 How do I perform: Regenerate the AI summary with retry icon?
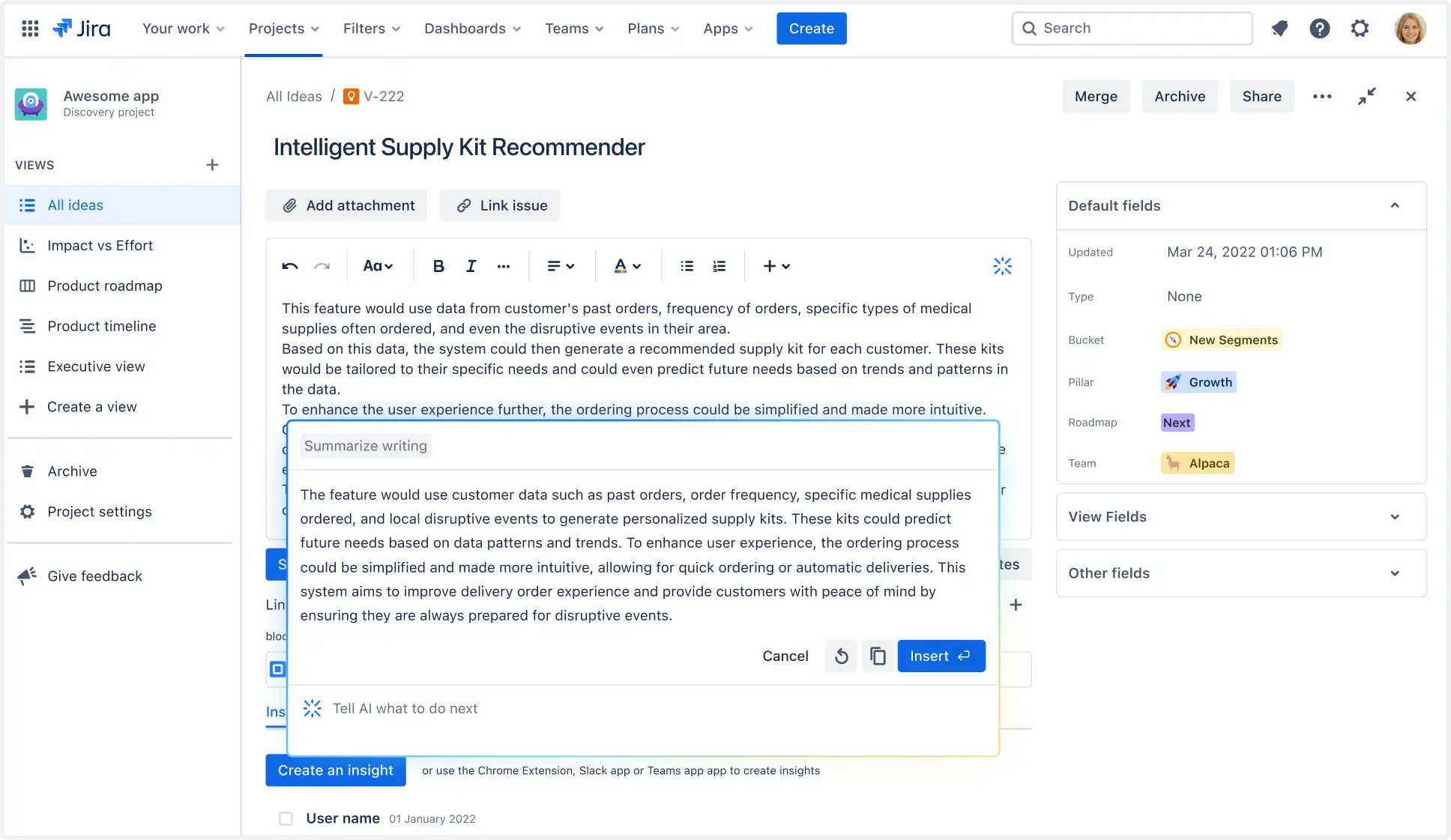tap(842, 656)
